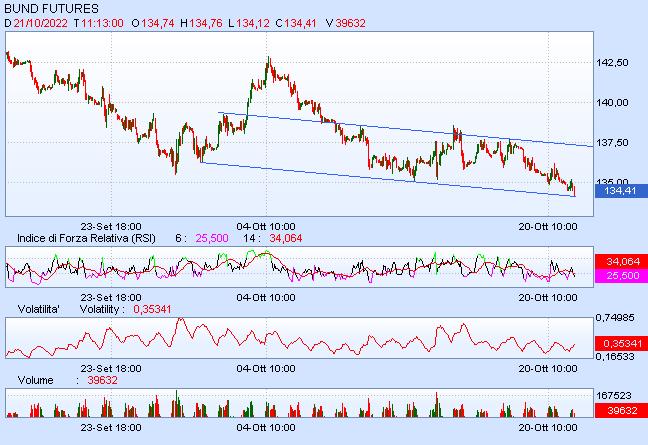The image size is (648, 445).
Task: Click the red 39632 volume tag
Action: point(621,410)
